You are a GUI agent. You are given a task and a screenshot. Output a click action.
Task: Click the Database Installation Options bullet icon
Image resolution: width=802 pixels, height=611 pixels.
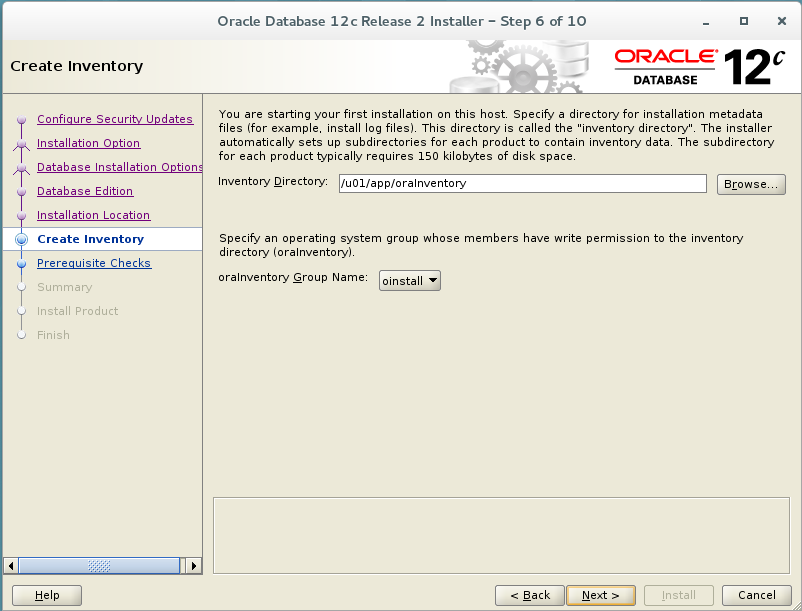[21, 168]
